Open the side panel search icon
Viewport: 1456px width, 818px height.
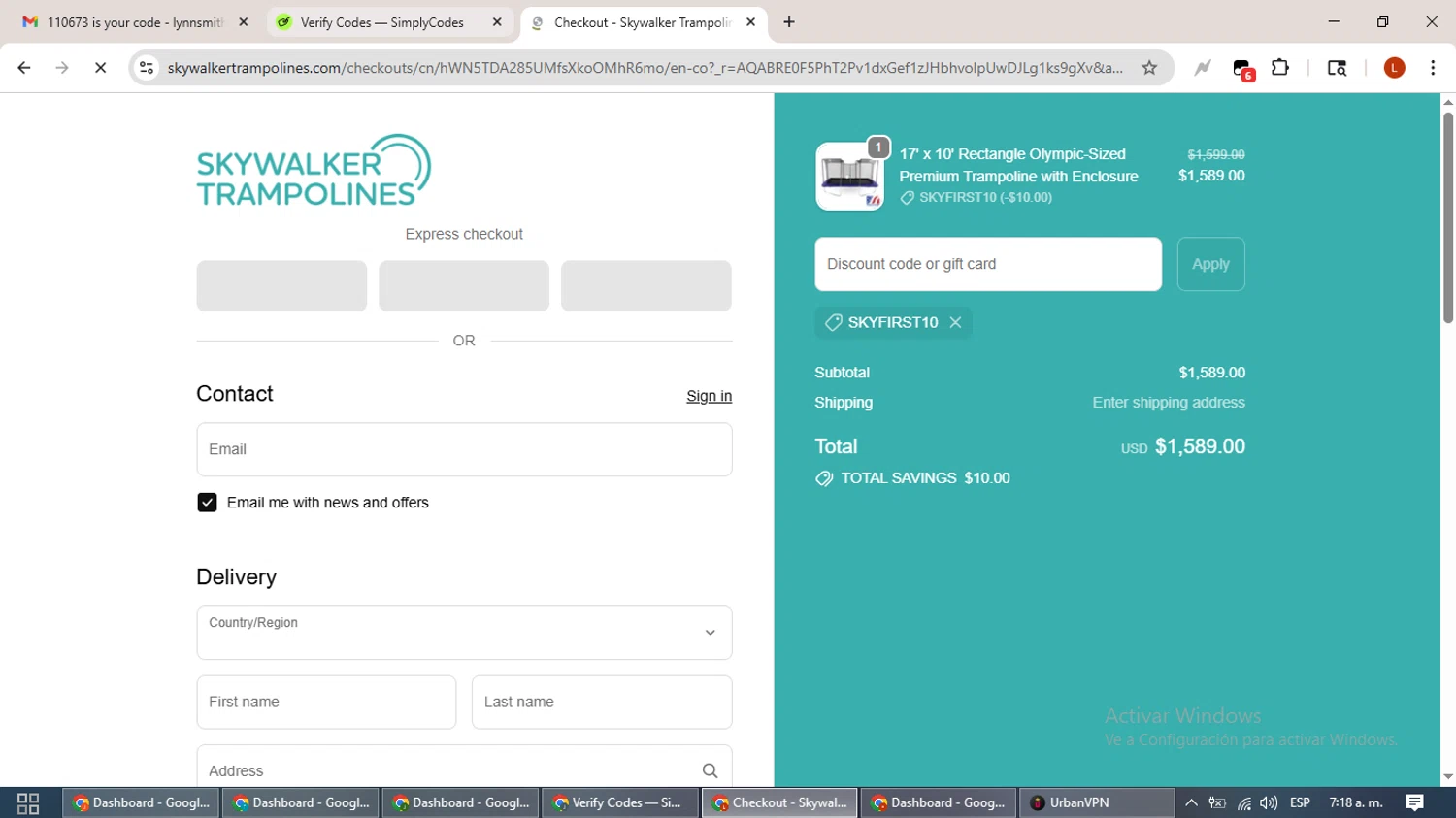1337,68
